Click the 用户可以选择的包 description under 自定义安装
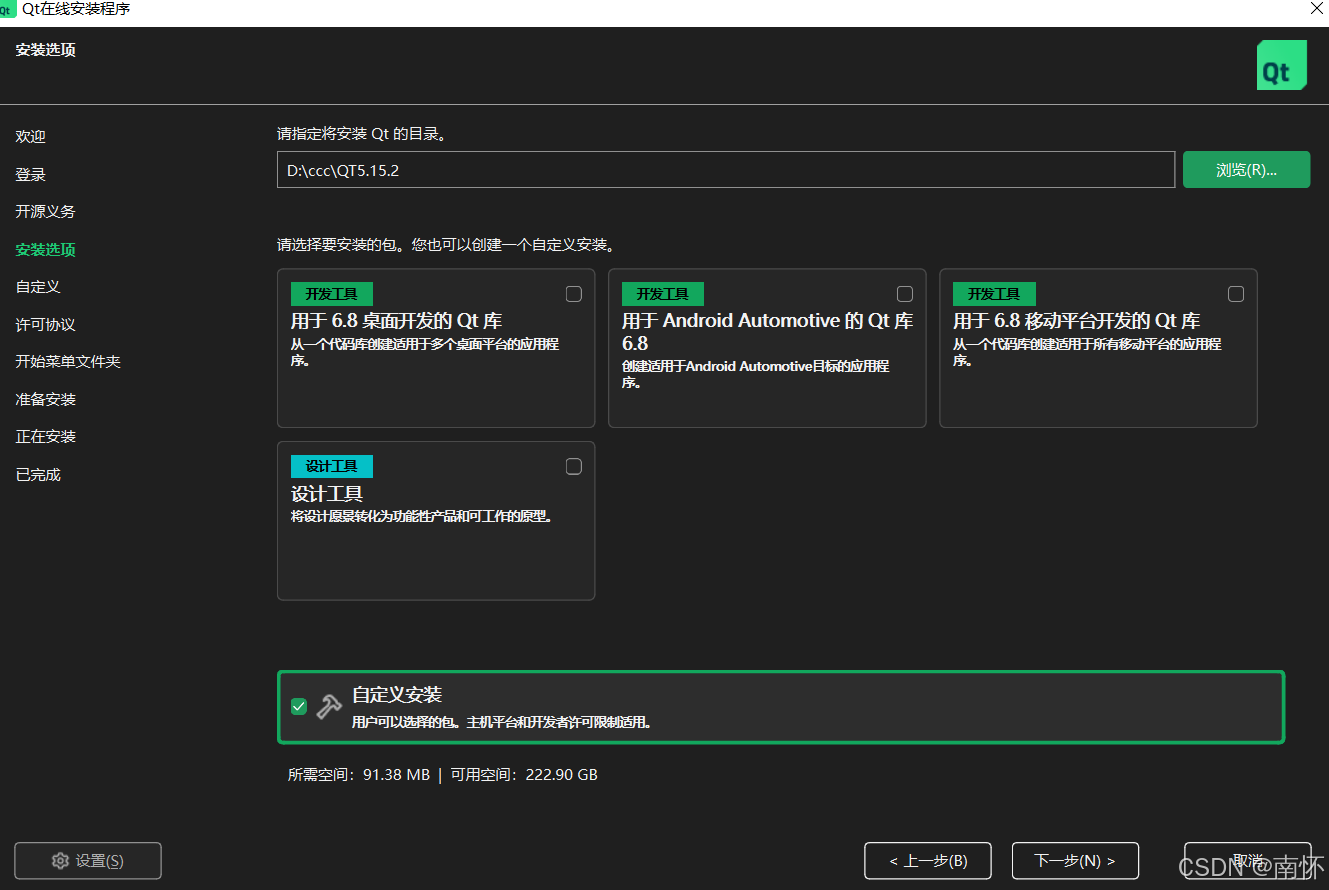This screenshot has width=1329, height=890. click(x=502, y=722)
